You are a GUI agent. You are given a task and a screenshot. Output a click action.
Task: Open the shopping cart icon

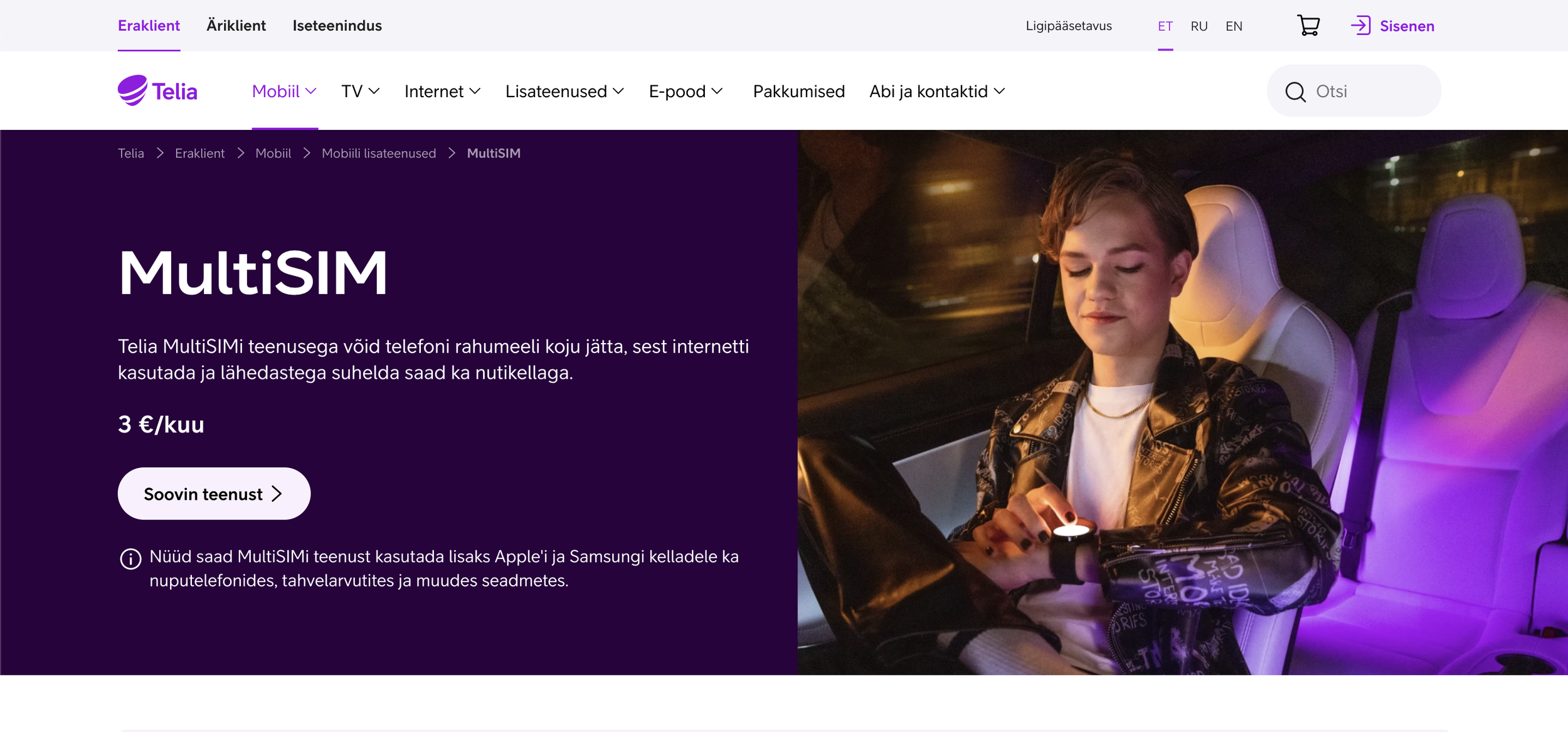[1308, 26]
